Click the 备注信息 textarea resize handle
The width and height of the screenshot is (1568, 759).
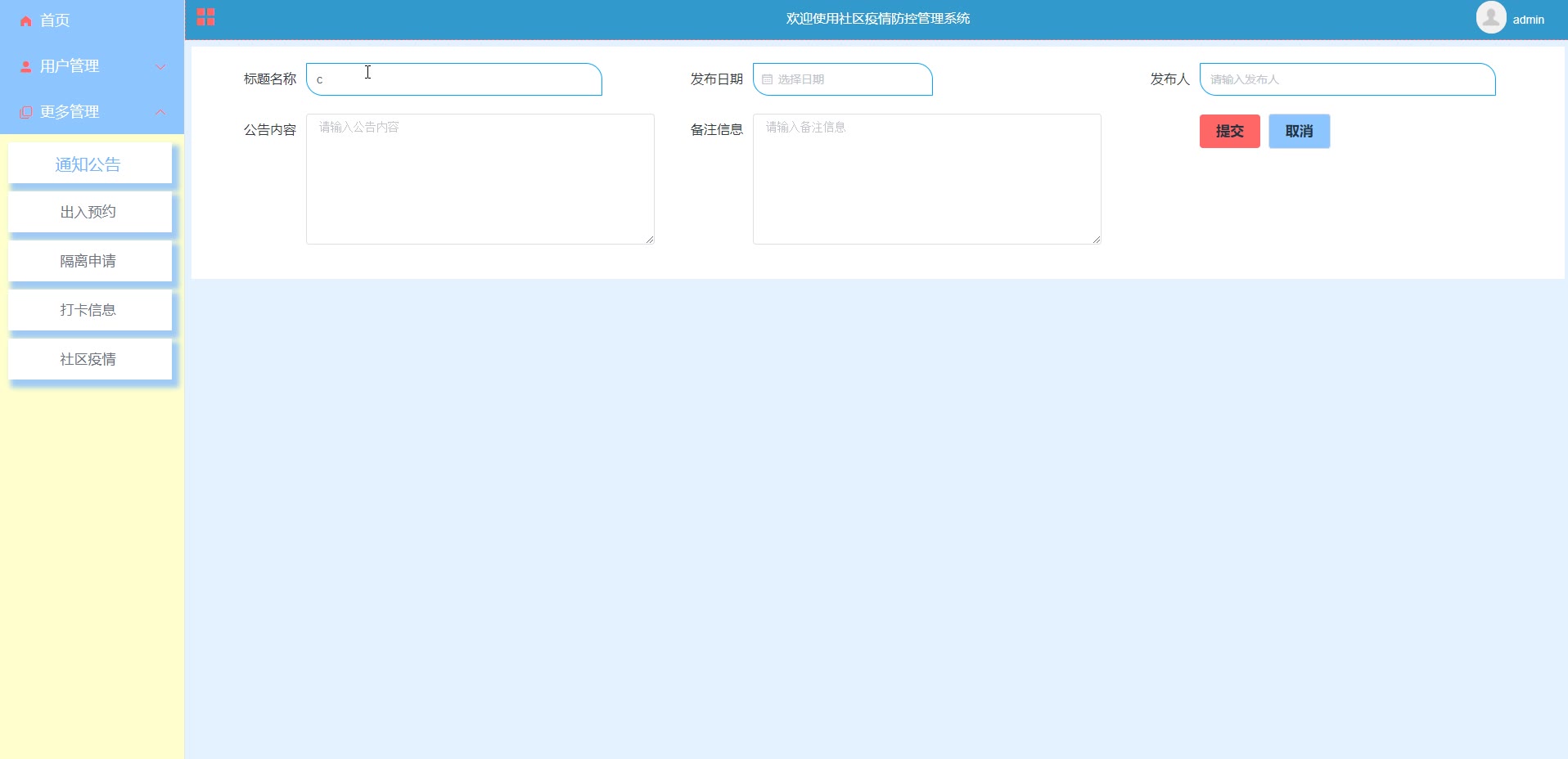coord(1097,240)
